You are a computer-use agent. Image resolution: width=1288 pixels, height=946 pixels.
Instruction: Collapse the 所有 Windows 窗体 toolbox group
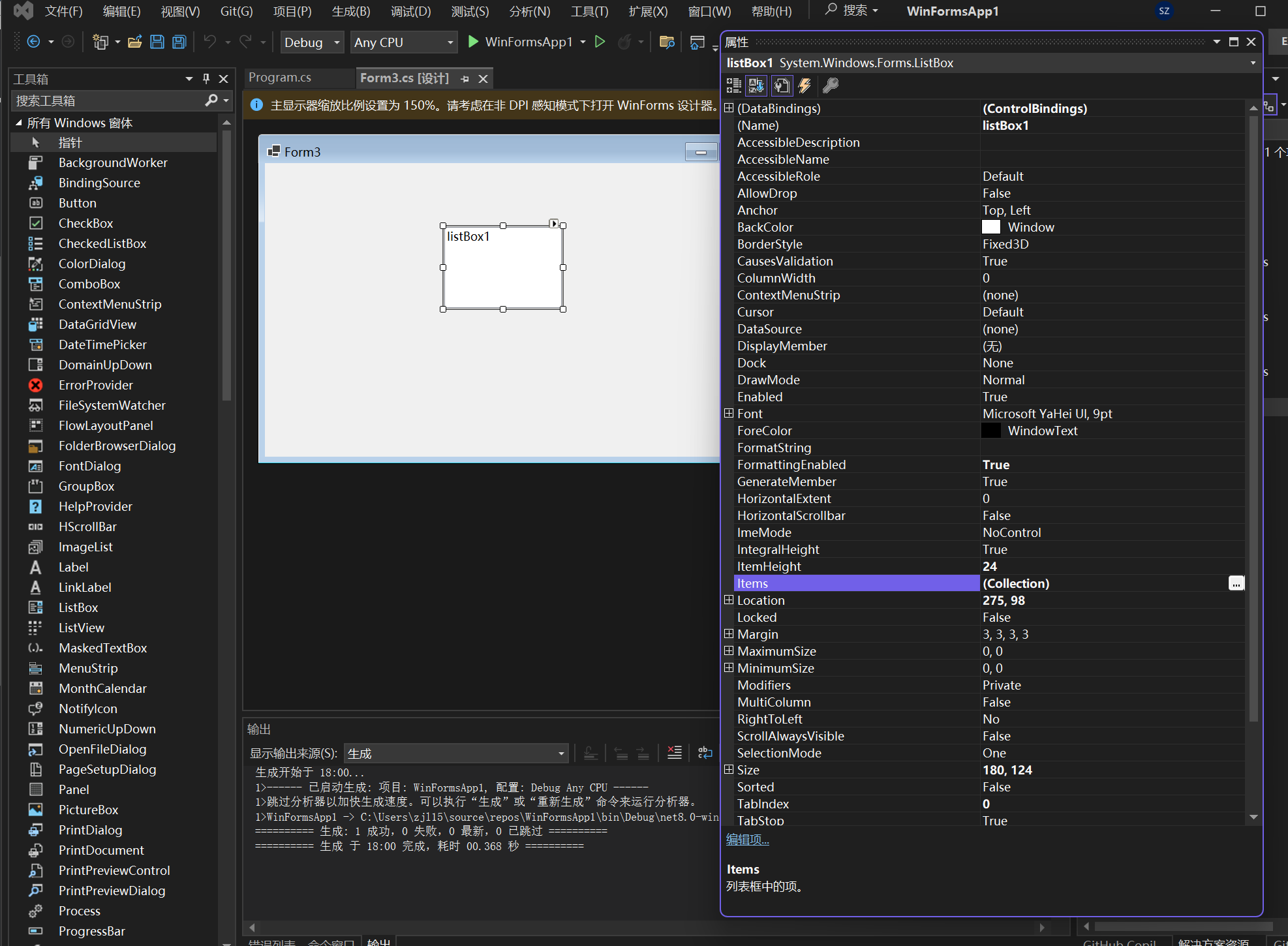[x=19, y=123]
